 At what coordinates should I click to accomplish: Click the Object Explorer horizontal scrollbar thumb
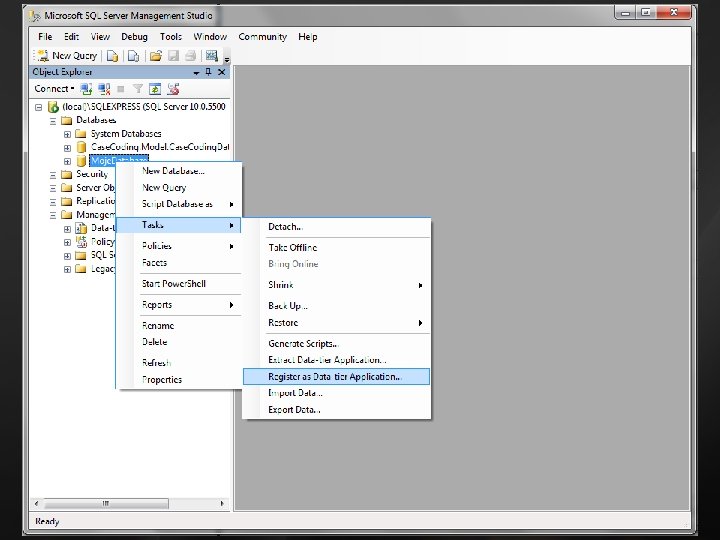pos(106,504)
